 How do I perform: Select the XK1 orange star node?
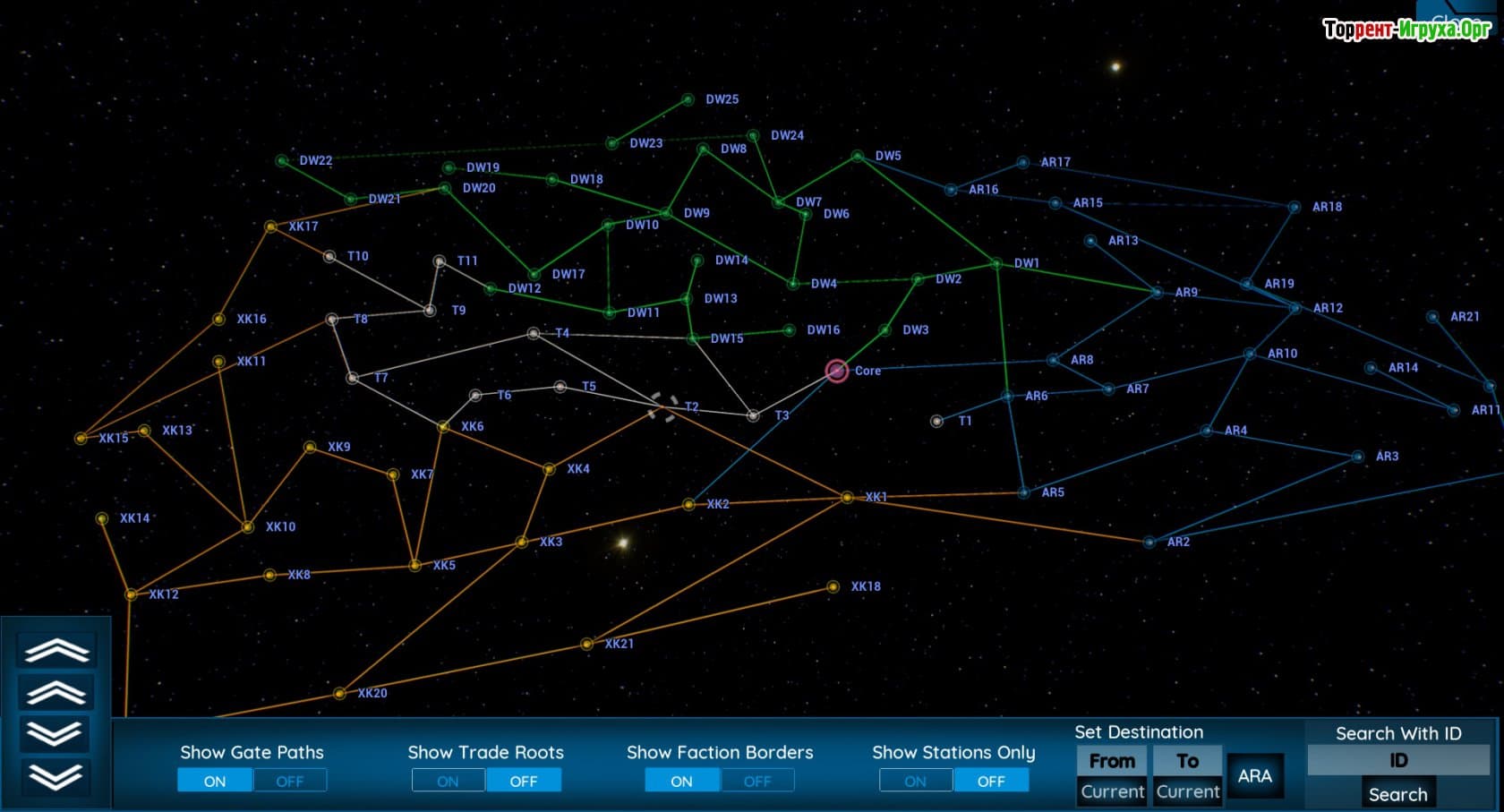point(847,497)
